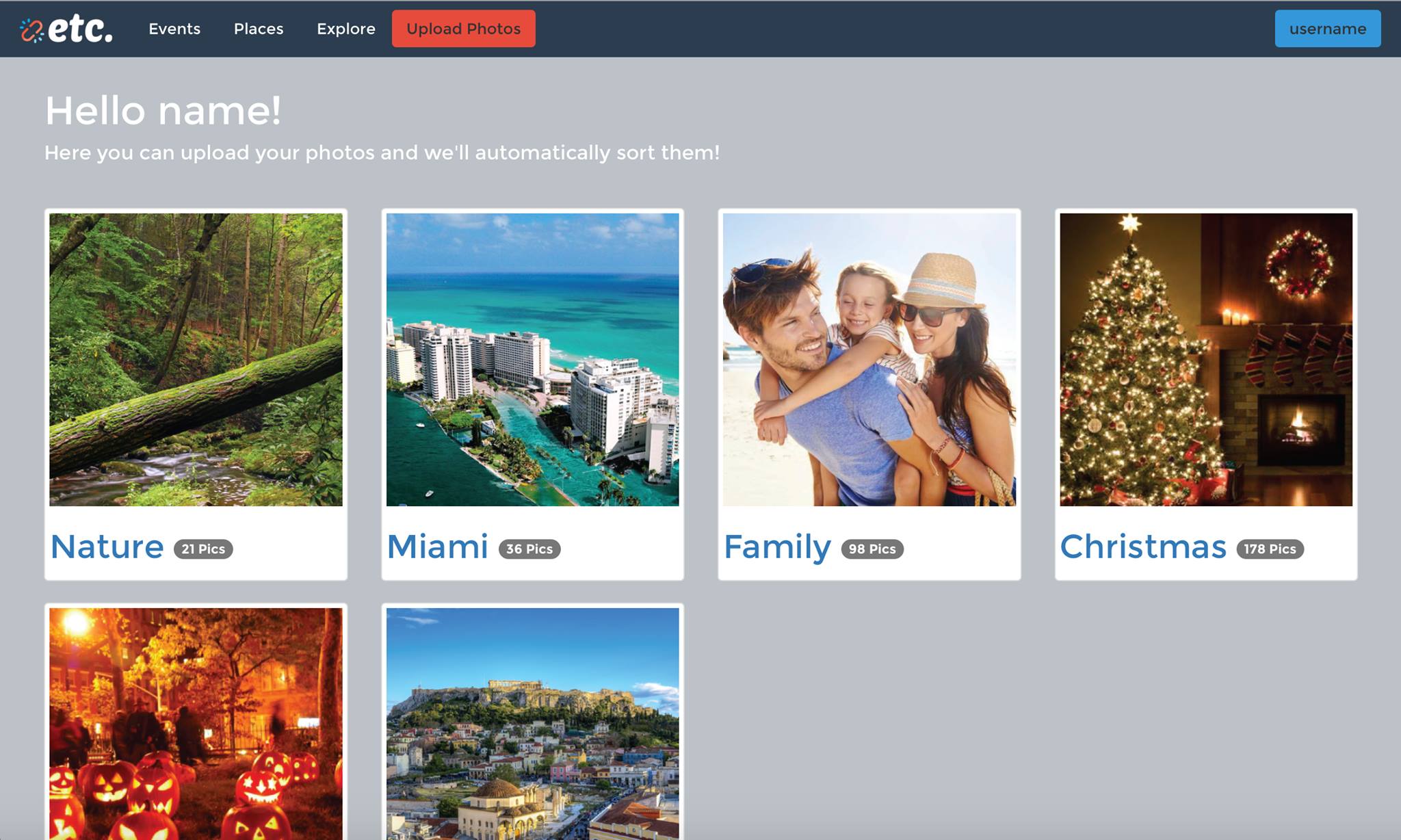Click the 98 Pics badge
Viewport: 1401px width, 840px height.
point(872,549)
